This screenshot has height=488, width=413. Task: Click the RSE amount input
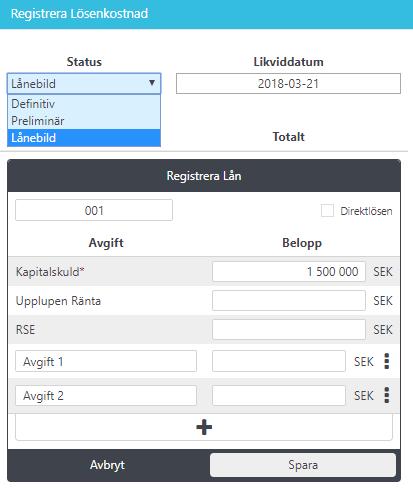coord(289,329)
